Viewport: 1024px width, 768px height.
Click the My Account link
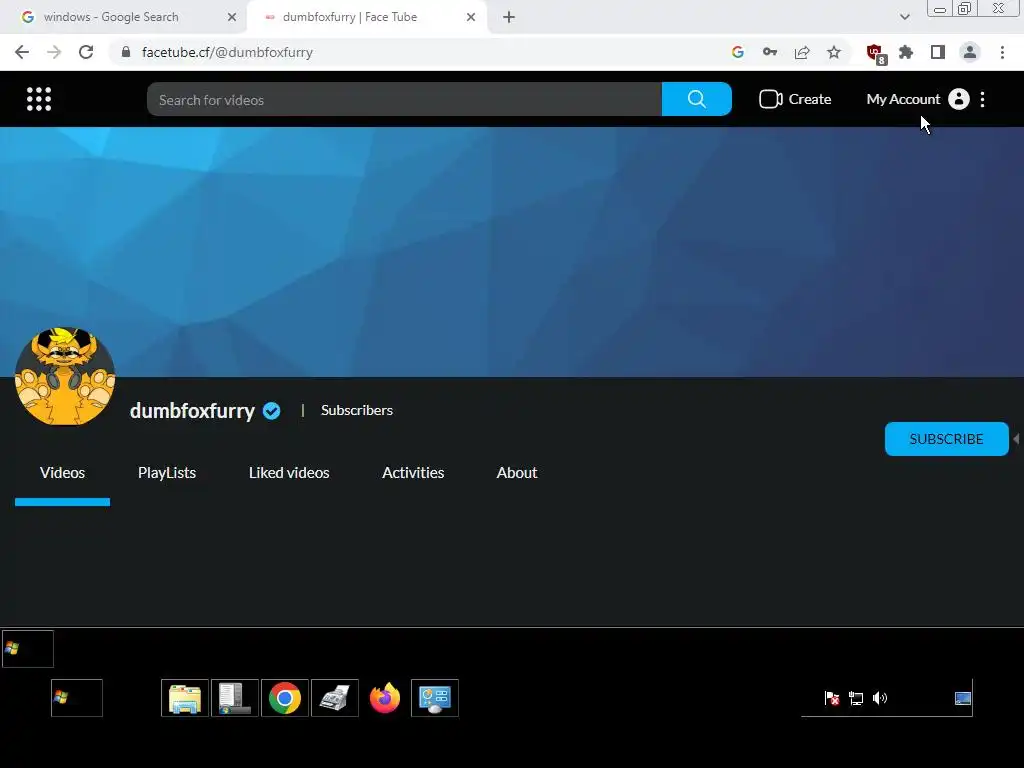point(903,99)
